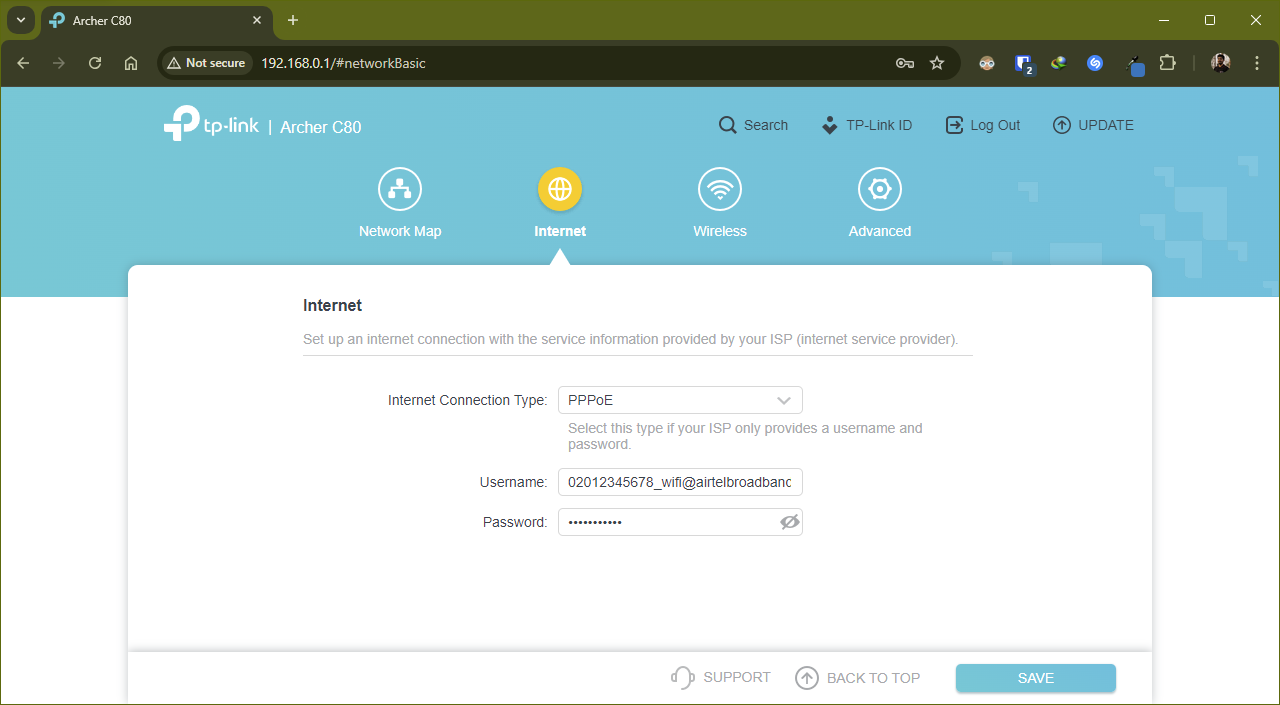The height and width of the screenshot is (705, 1280).
Task: Switch to the Internet tab
Action: tap(559, 200)
